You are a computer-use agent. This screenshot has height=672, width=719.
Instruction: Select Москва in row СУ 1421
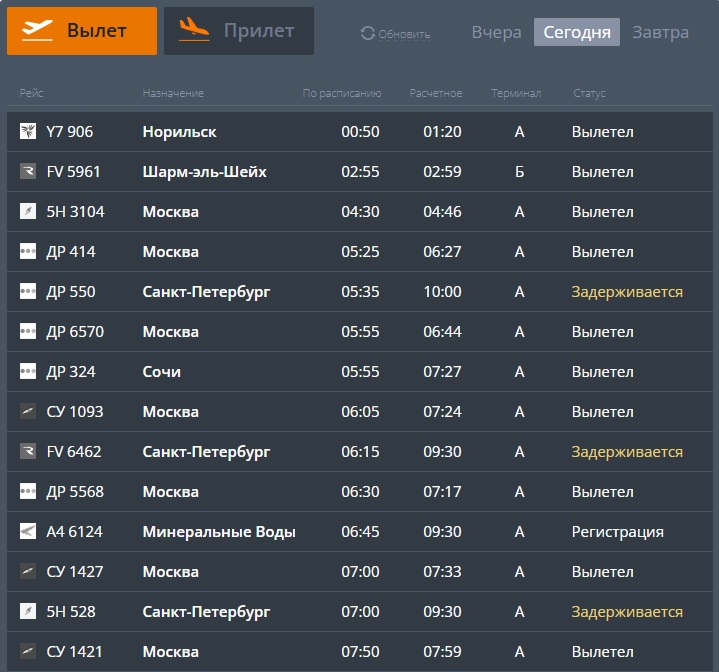[x=171, y=651]
